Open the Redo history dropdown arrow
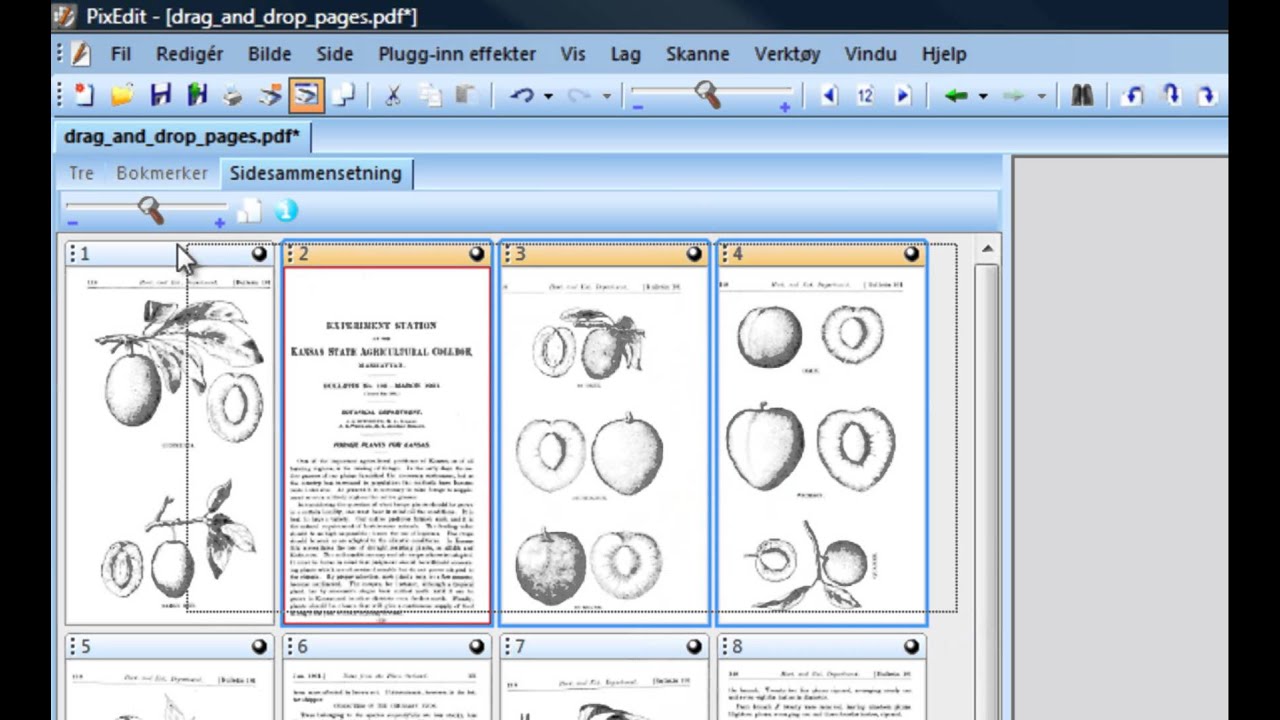 coord(606,97)
